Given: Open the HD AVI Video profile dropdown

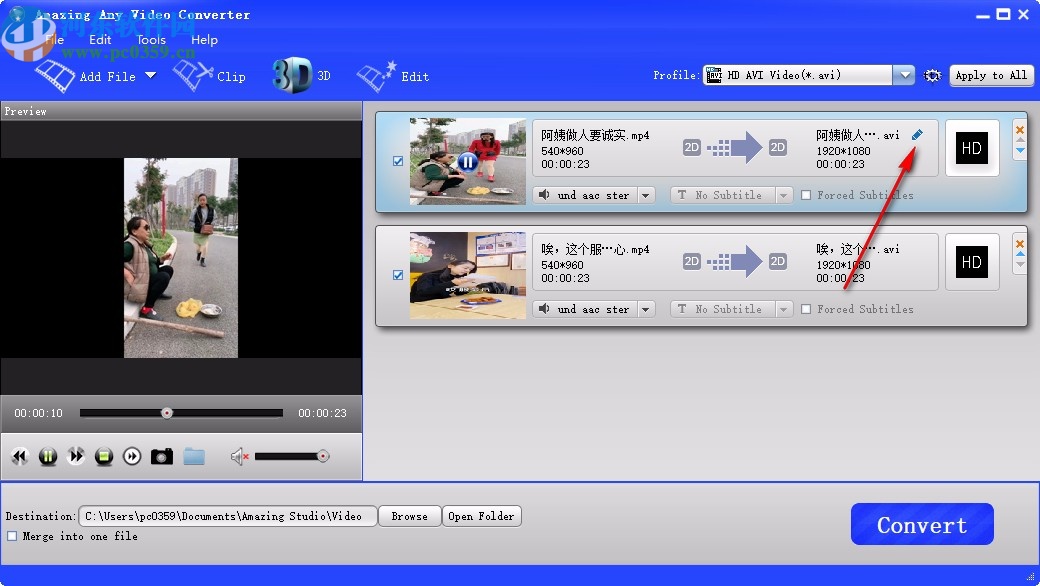Looking at the screenshot, I should (x=903, y=74).
